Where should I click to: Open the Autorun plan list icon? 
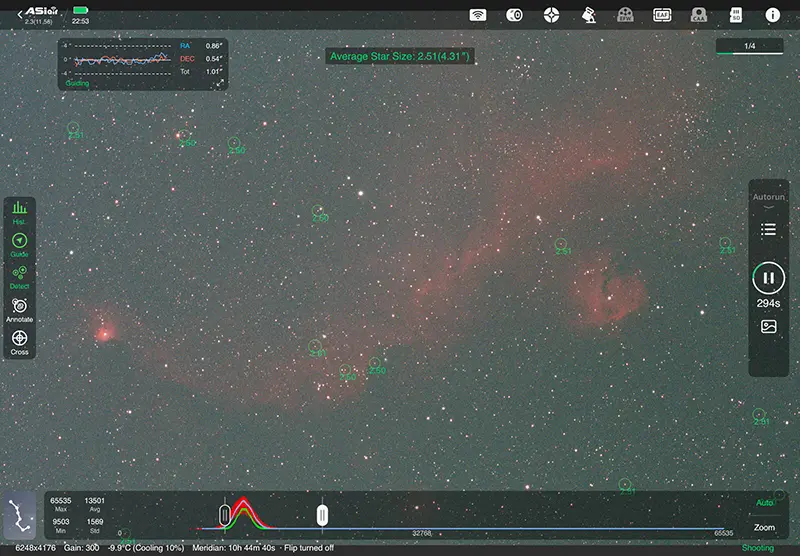click(768, 230)
